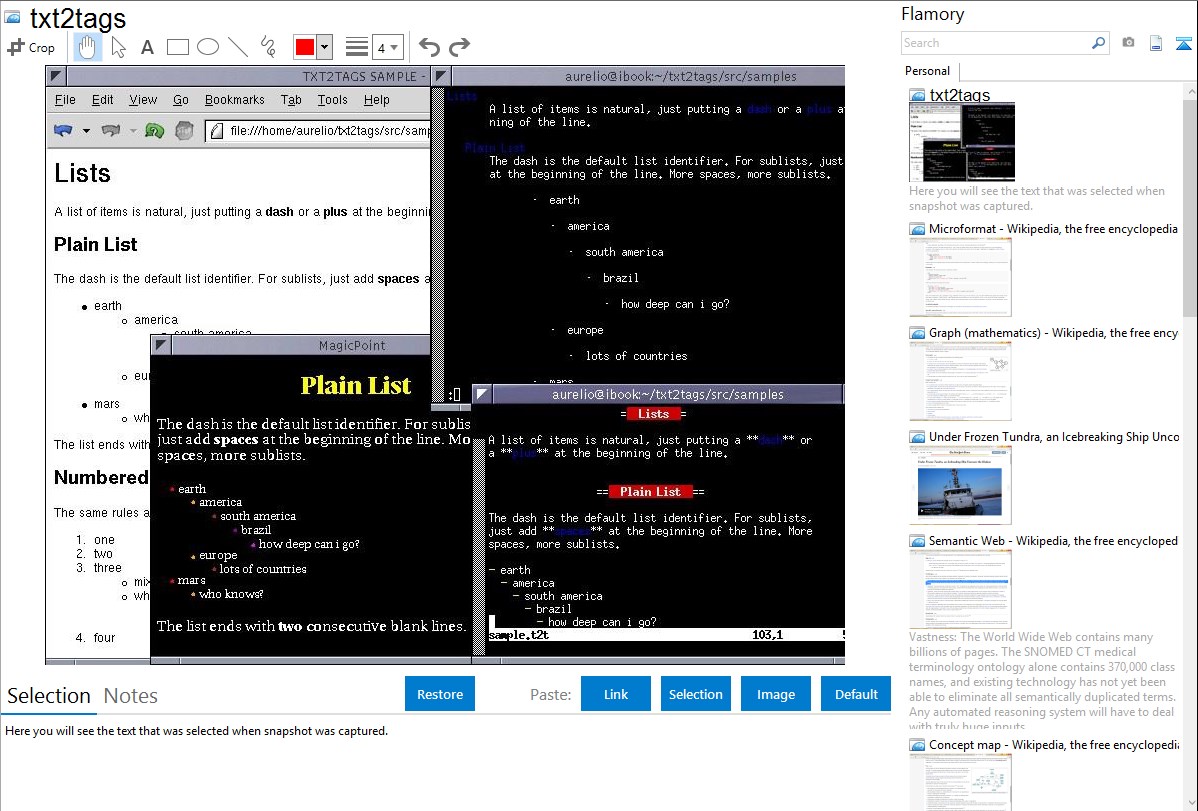
Task: Click the blue Back arrow in captured browser
Action: click(x=63, y=131)
